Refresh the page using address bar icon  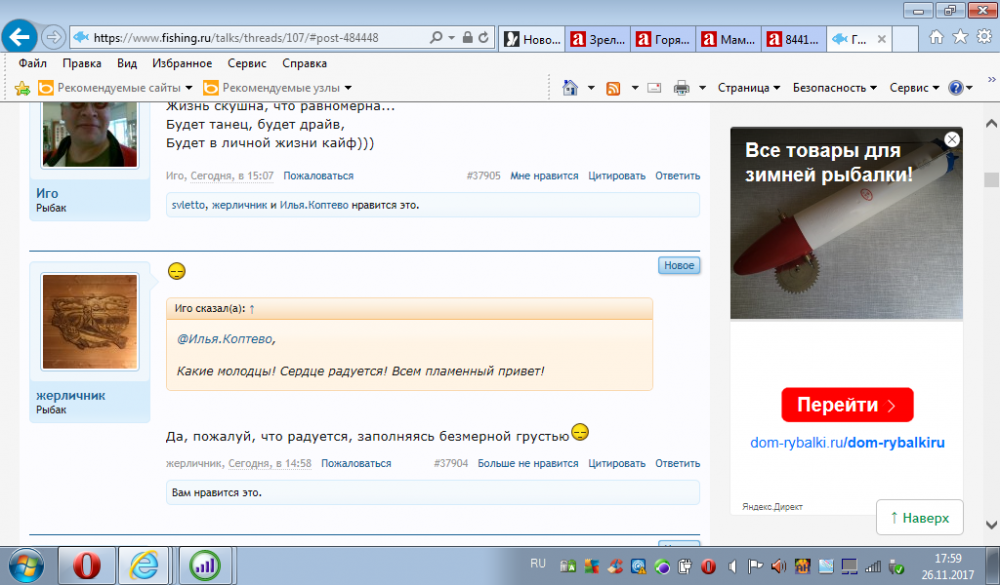pos(484,38)
